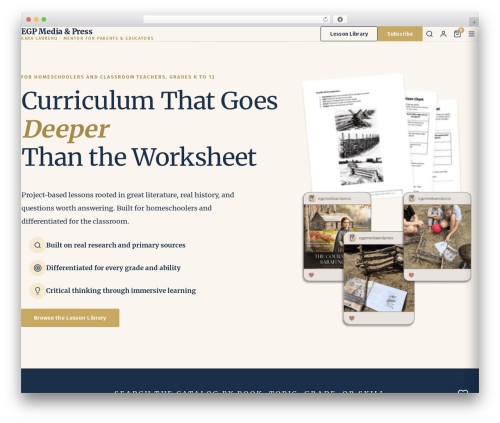Viewport: 500px width, 423px height.
Task: Like the wooden fence model post heart
Action: click(351, 318)
